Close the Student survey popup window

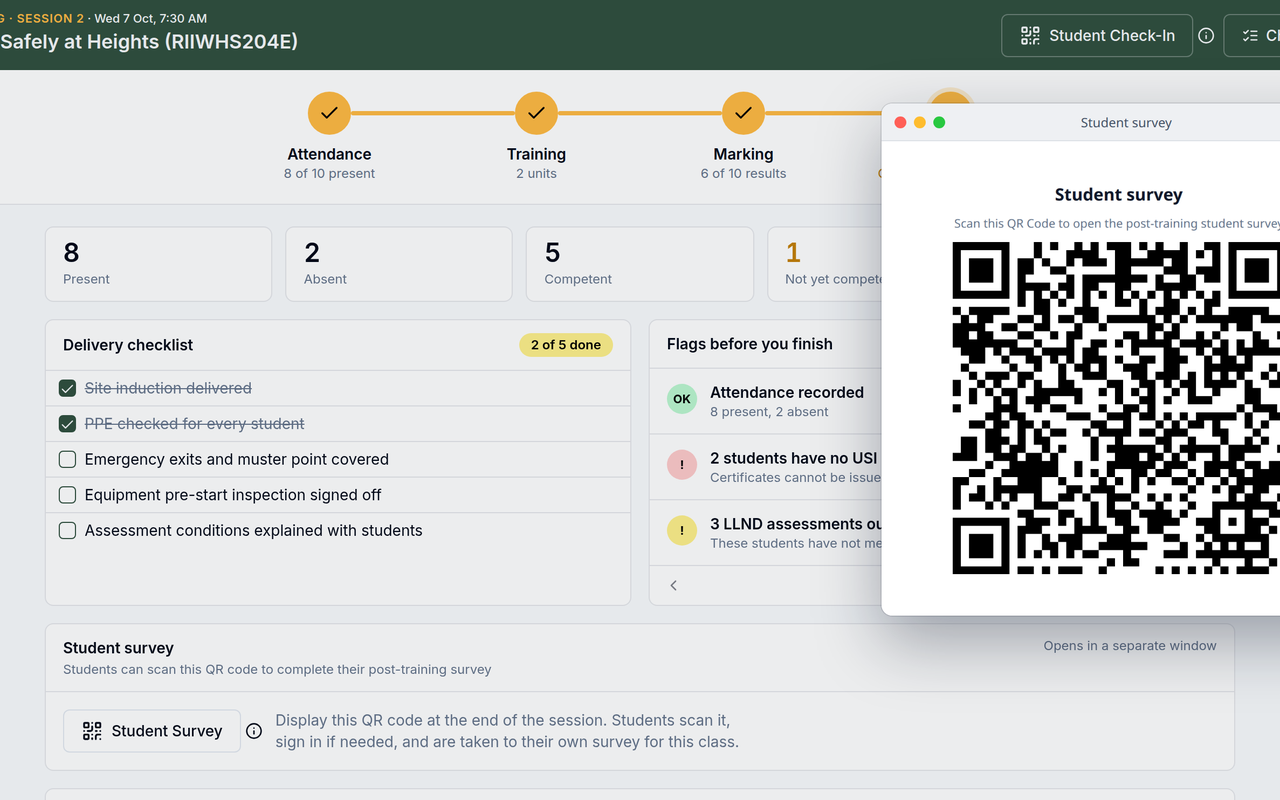[900, 122]
